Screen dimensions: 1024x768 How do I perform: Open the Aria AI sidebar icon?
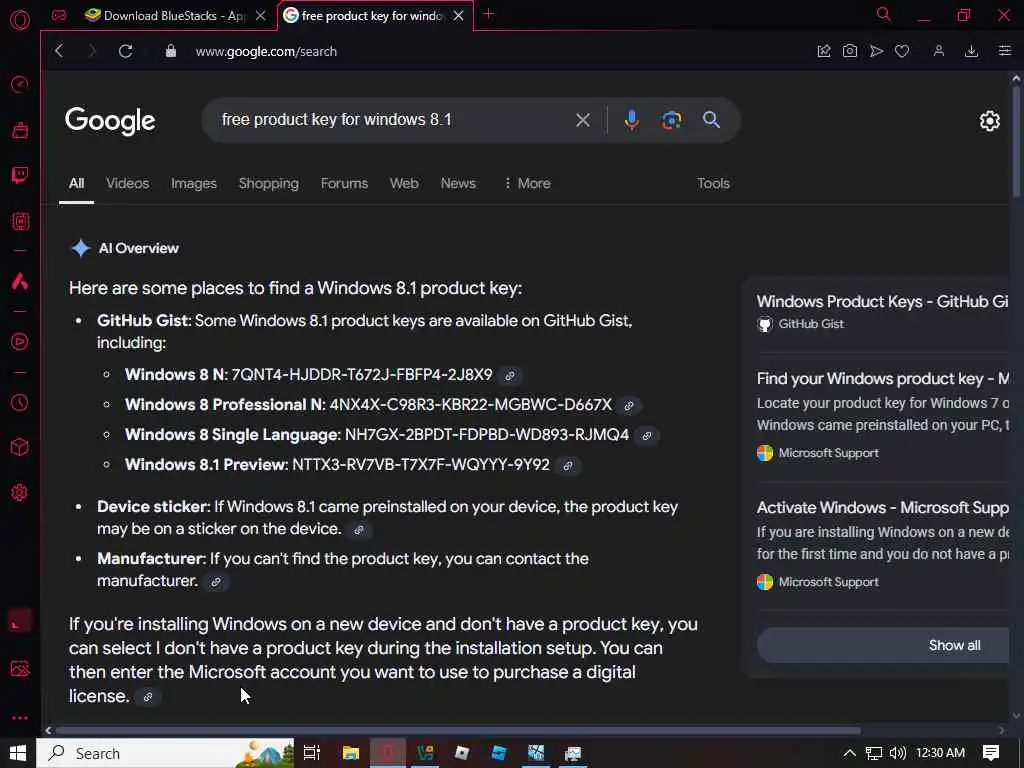[20, 281]
